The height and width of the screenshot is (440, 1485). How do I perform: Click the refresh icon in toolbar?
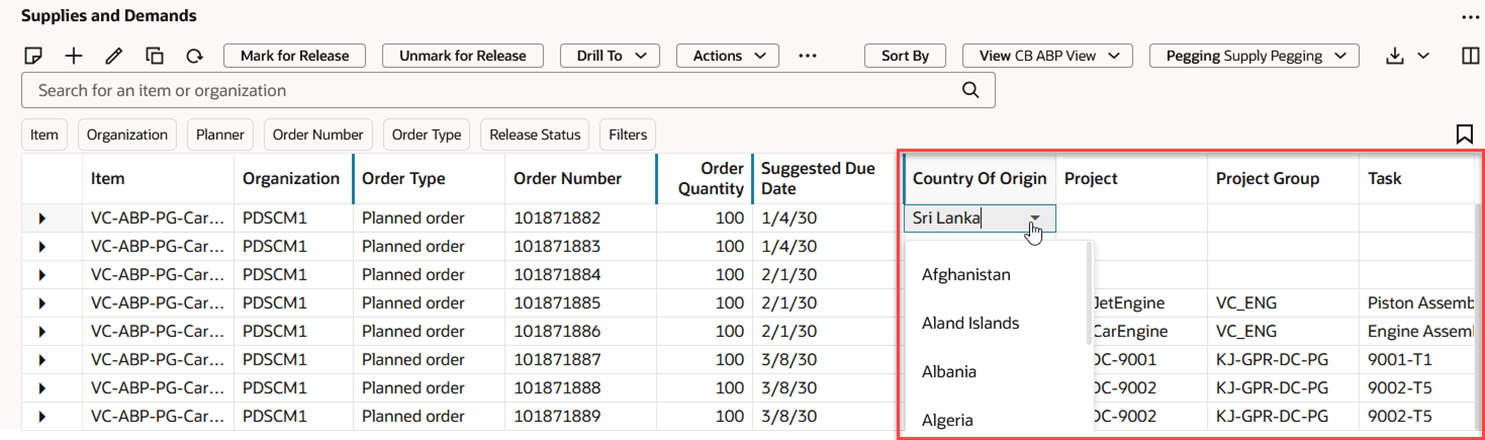(195, 56)
